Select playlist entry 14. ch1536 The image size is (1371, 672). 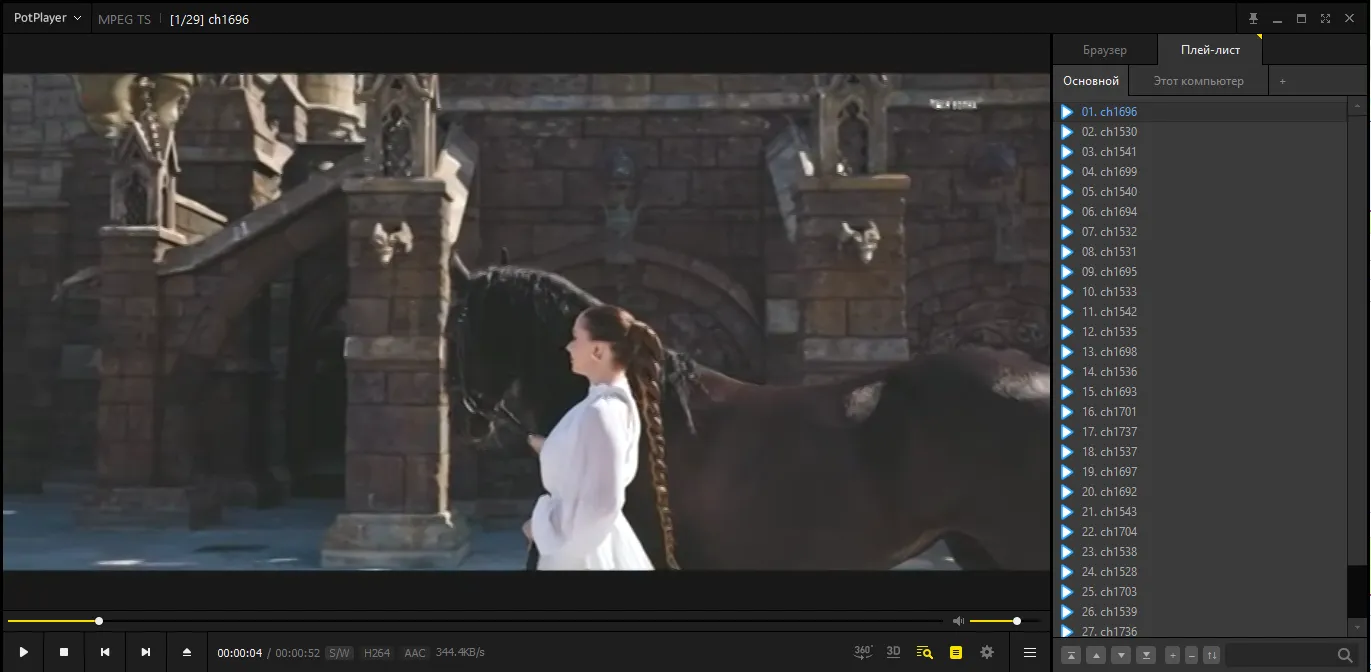[x=1202, y=372]
